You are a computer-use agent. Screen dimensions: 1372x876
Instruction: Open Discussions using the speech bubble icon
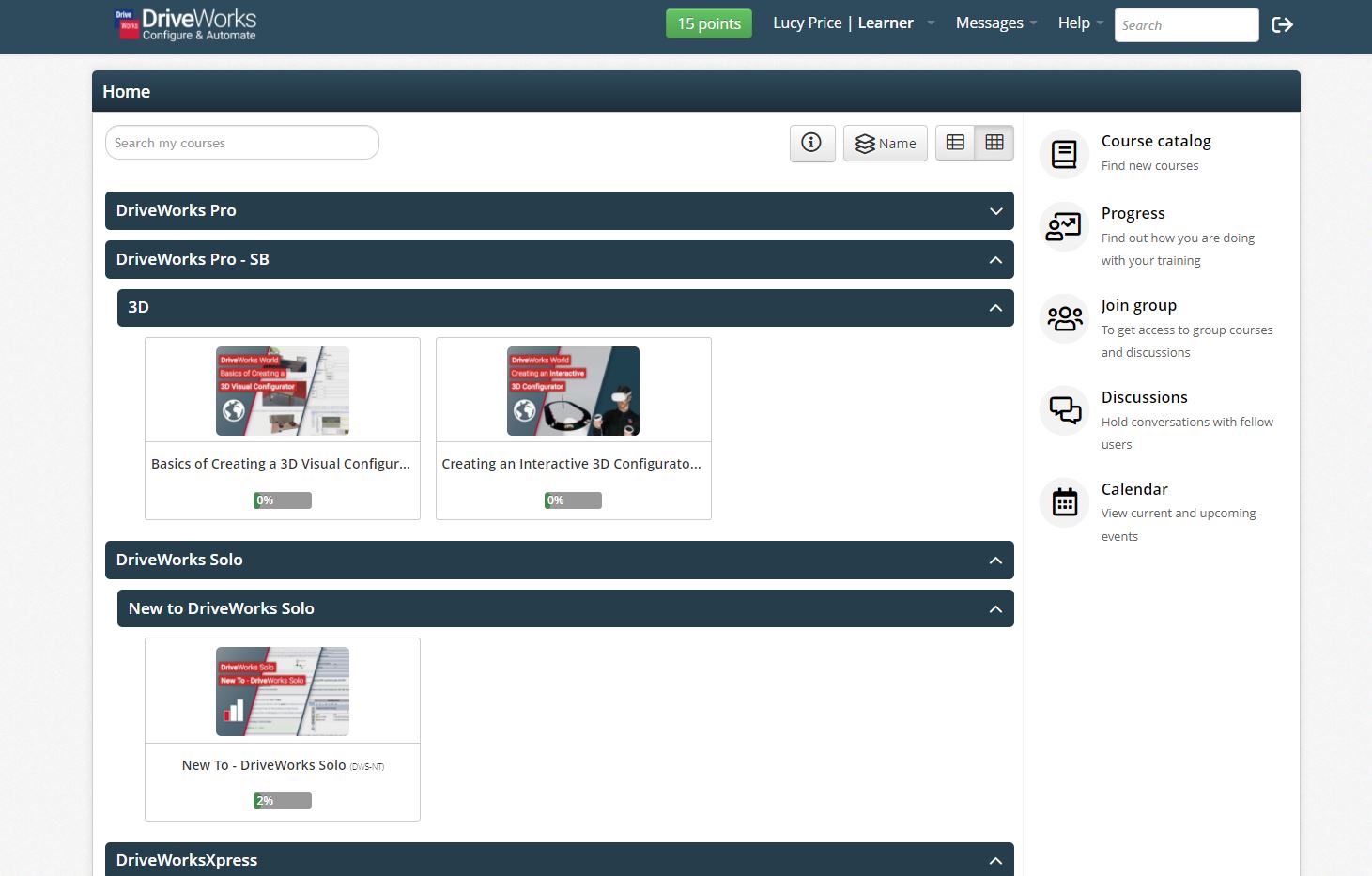[x=1063, y=409]
